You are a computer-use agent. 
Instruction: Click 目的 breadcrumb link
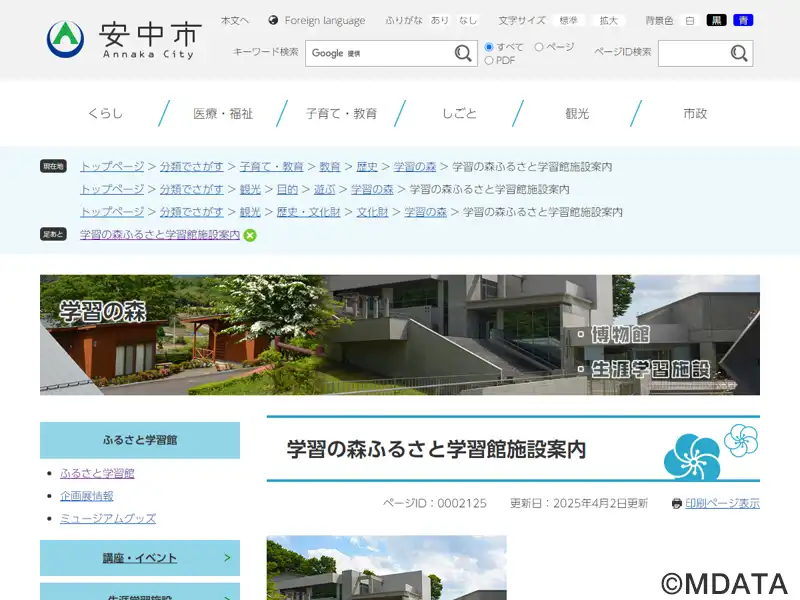(x=287, y=189)
